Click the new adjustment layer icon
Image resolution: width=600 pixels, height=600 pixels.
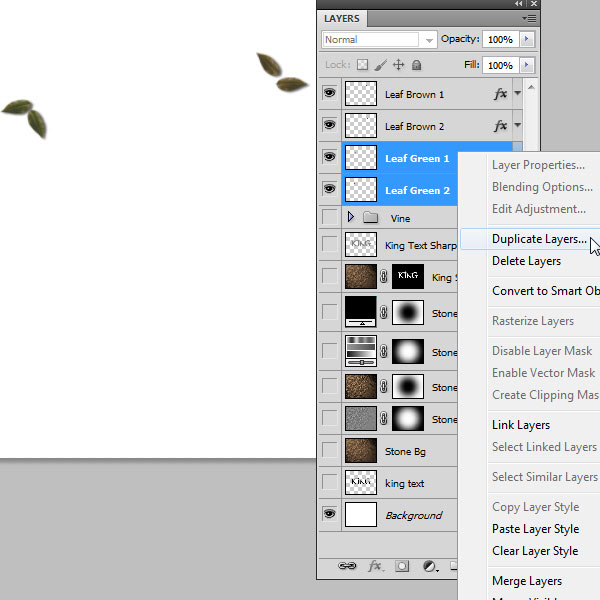point(430,566)
